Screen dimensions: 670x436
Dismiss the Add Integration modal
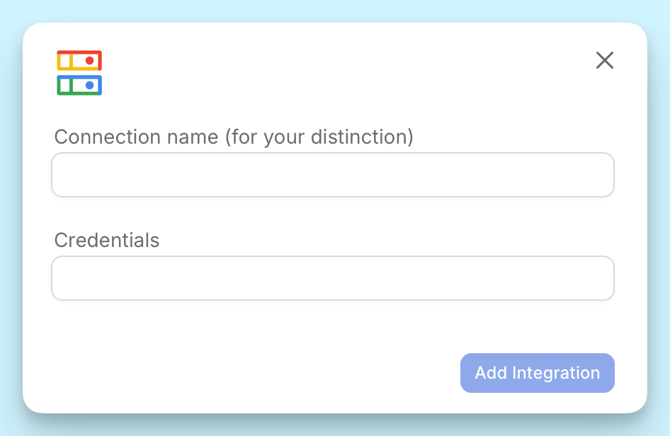point(604,60)
